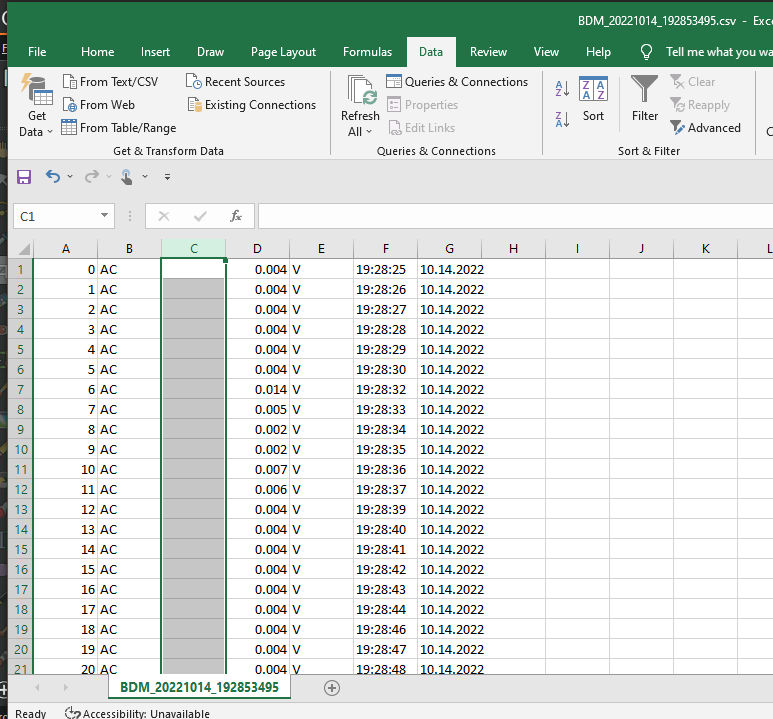Customize the Quick Access Toolbar
Image resolution: width=773 pixels, height=719 pixels.
click(x=168, y=177)
